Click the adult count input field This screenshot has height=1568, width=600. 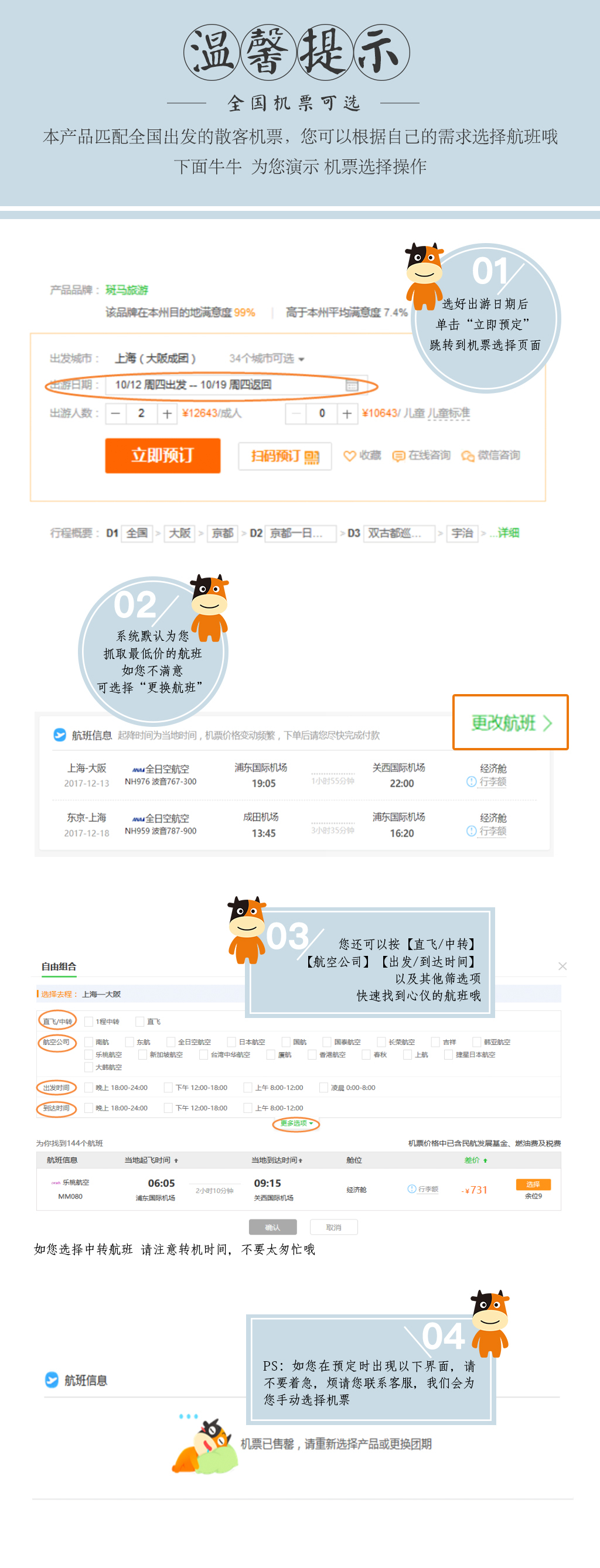click(141, 414)
